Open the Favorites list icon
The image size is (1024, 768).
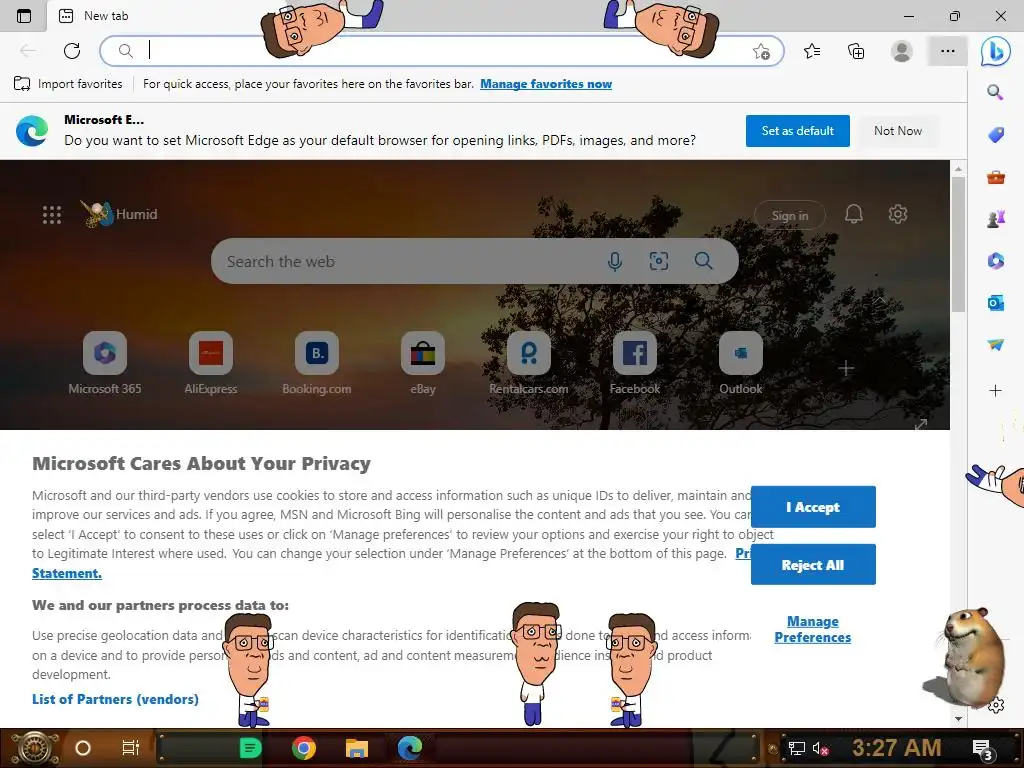click(812, 51)
